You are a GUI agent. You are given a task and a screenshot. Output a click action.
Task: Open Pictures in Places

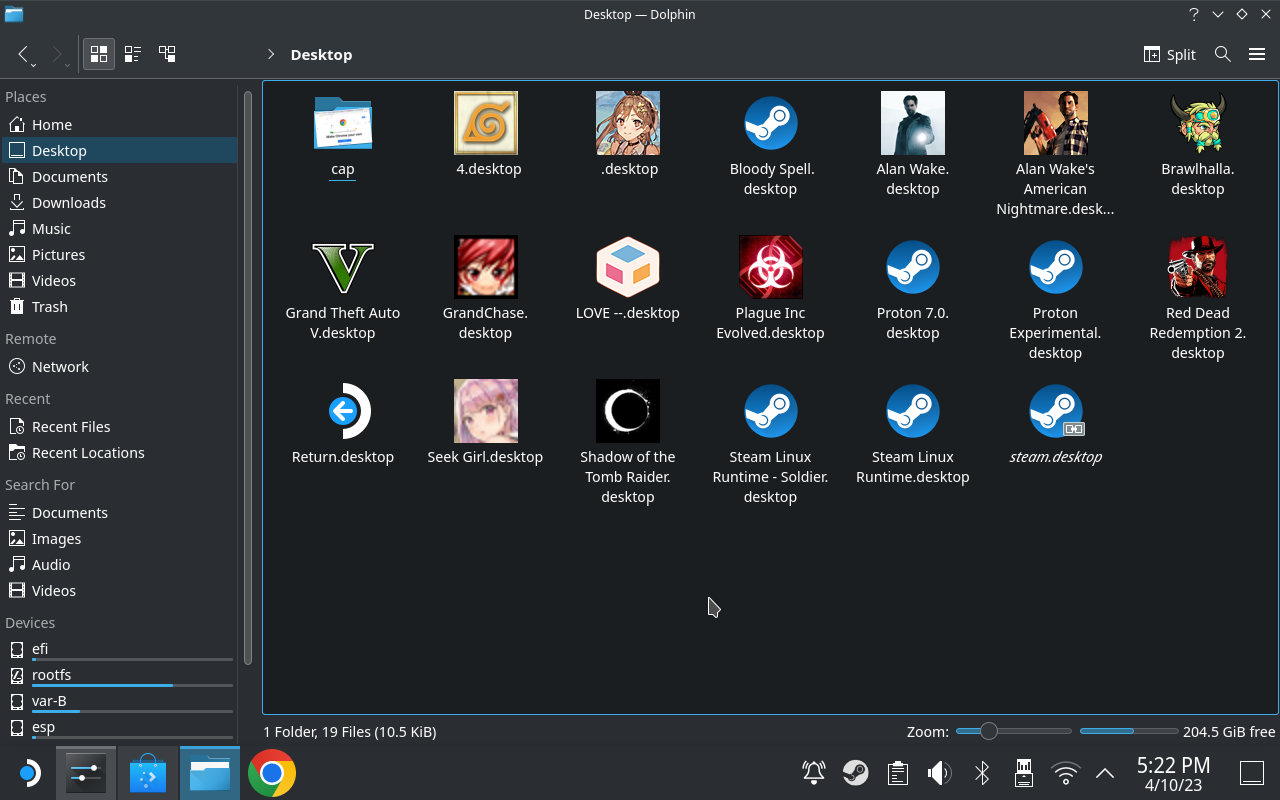119,255
